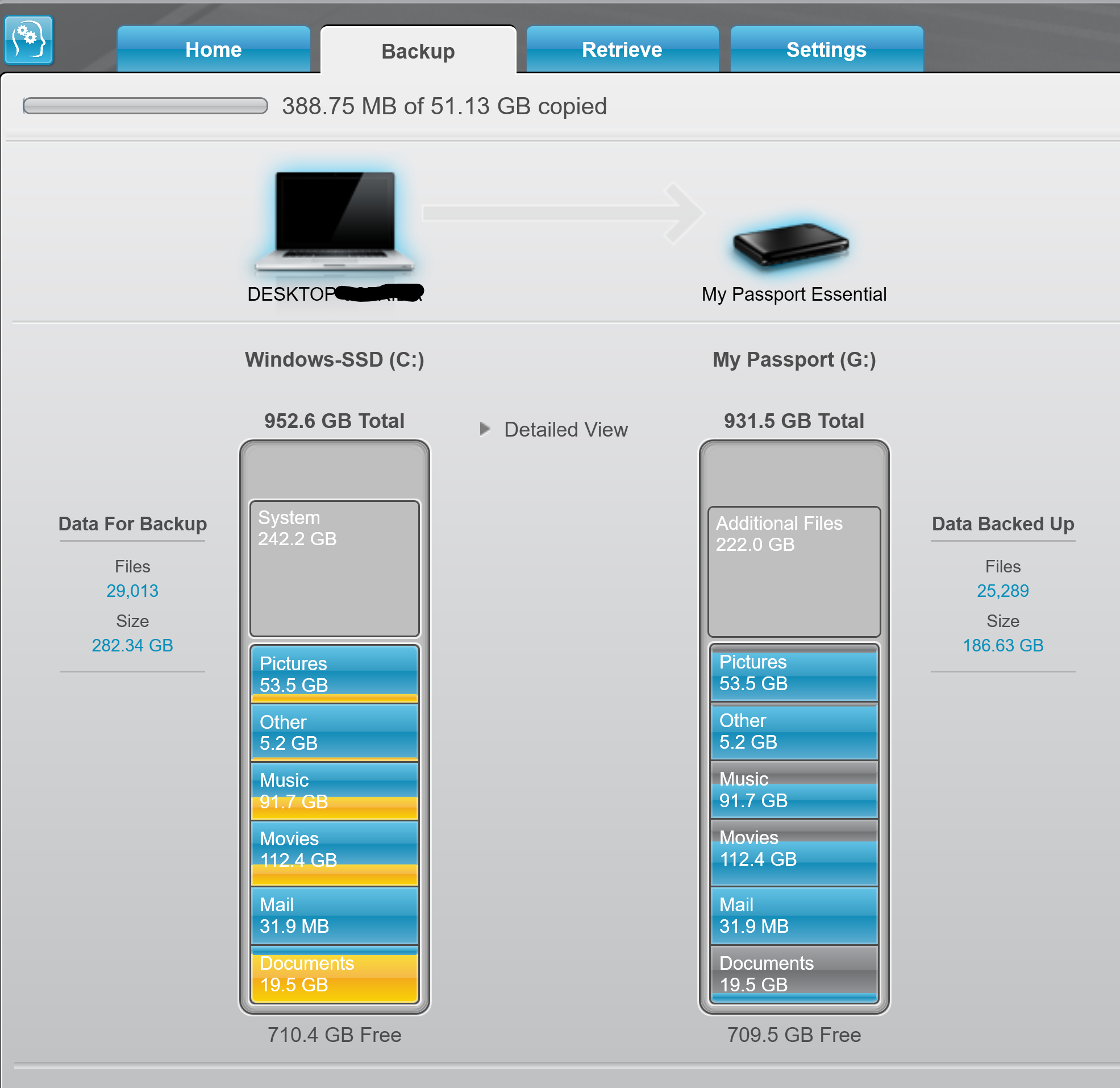Switch to the Retrieve tab
Screen dimensions: 1120x1088
[x=622, y=50]
